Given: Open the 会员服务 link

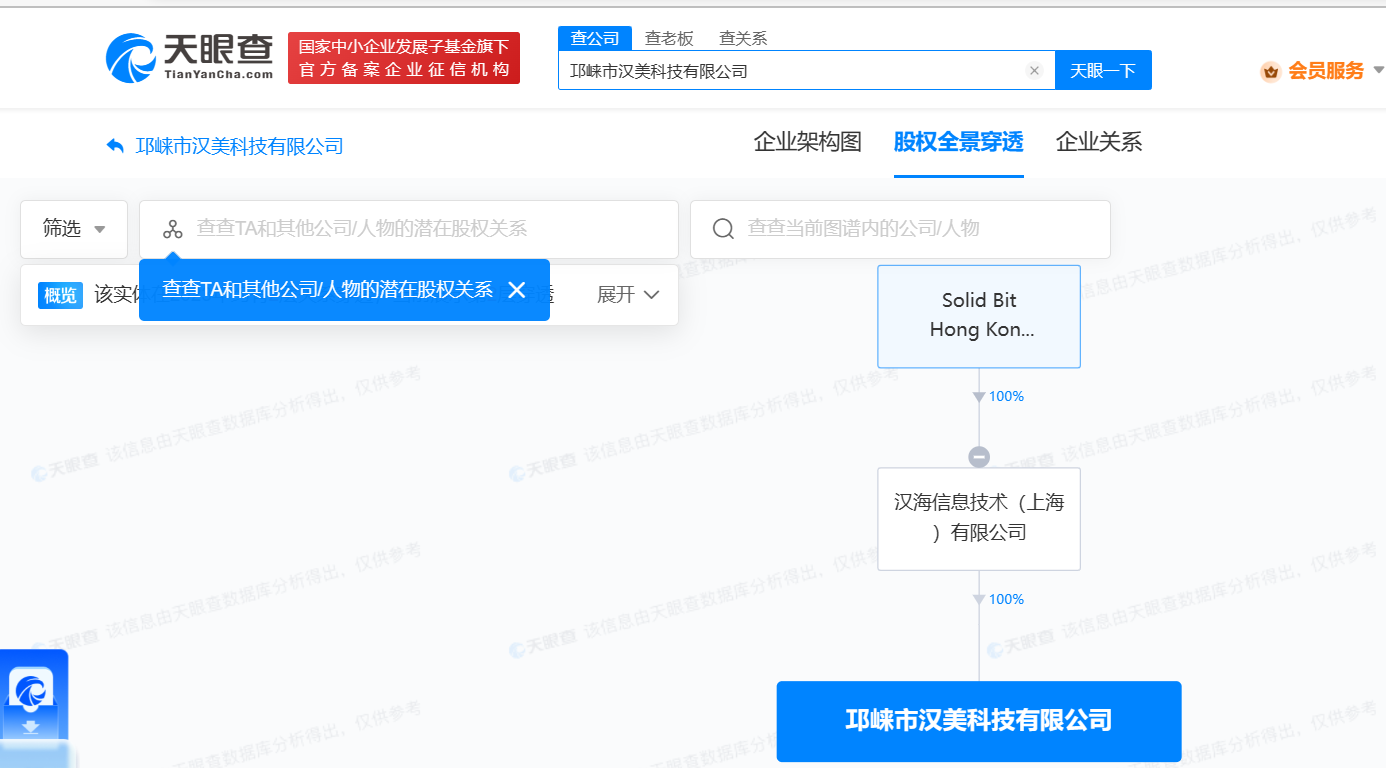Looking at the screenshot, I should [1325, 71].
